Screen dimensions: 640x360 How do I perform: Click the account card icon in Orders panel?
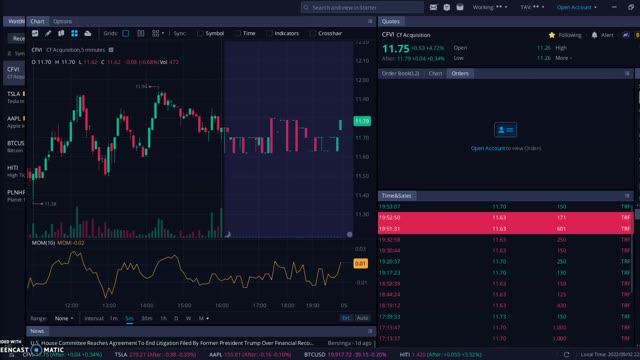pos(506,130)
